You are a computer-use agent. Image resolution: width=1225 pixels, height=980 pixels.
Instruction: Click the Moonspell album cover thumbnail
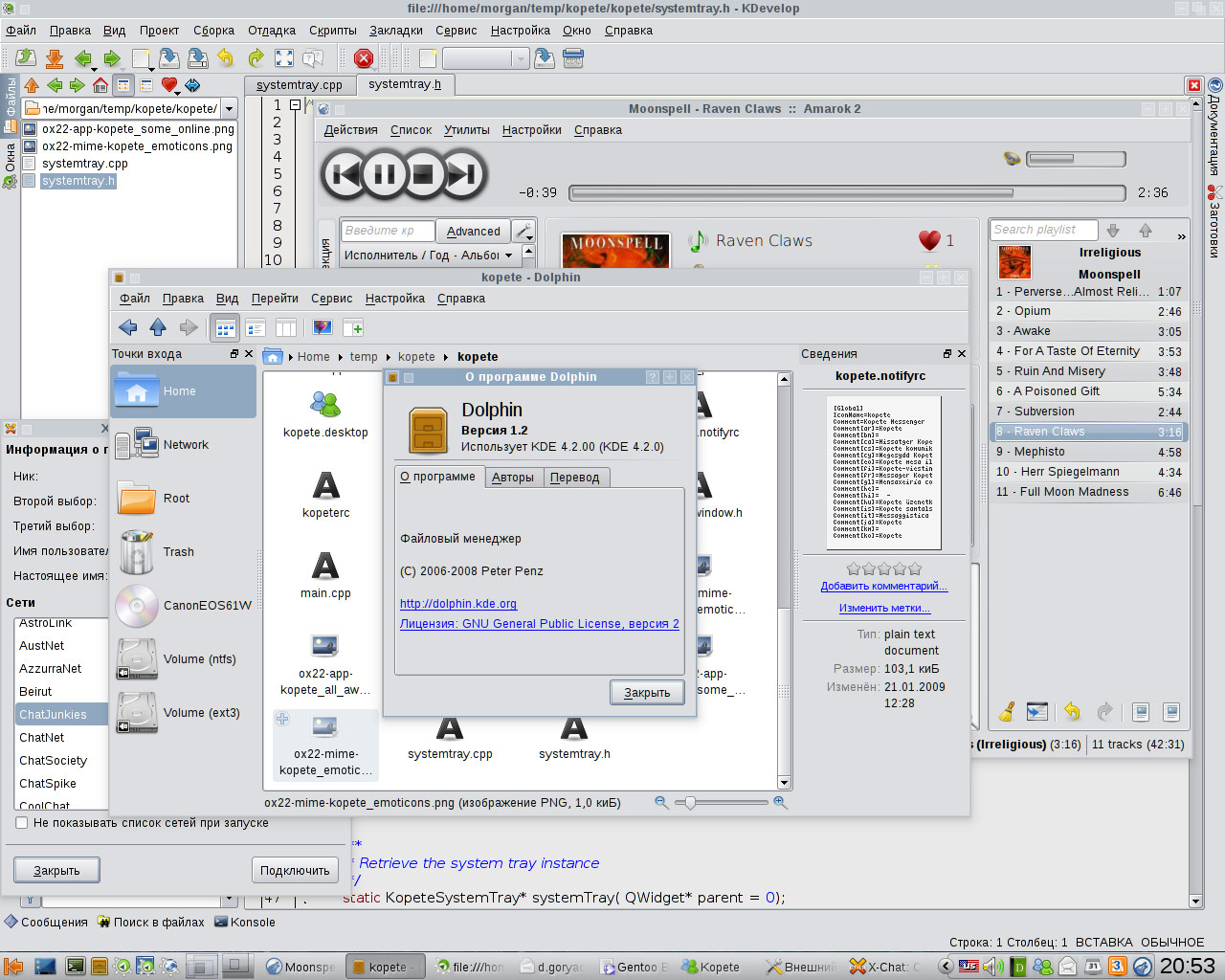click(x=1013, y=262)
